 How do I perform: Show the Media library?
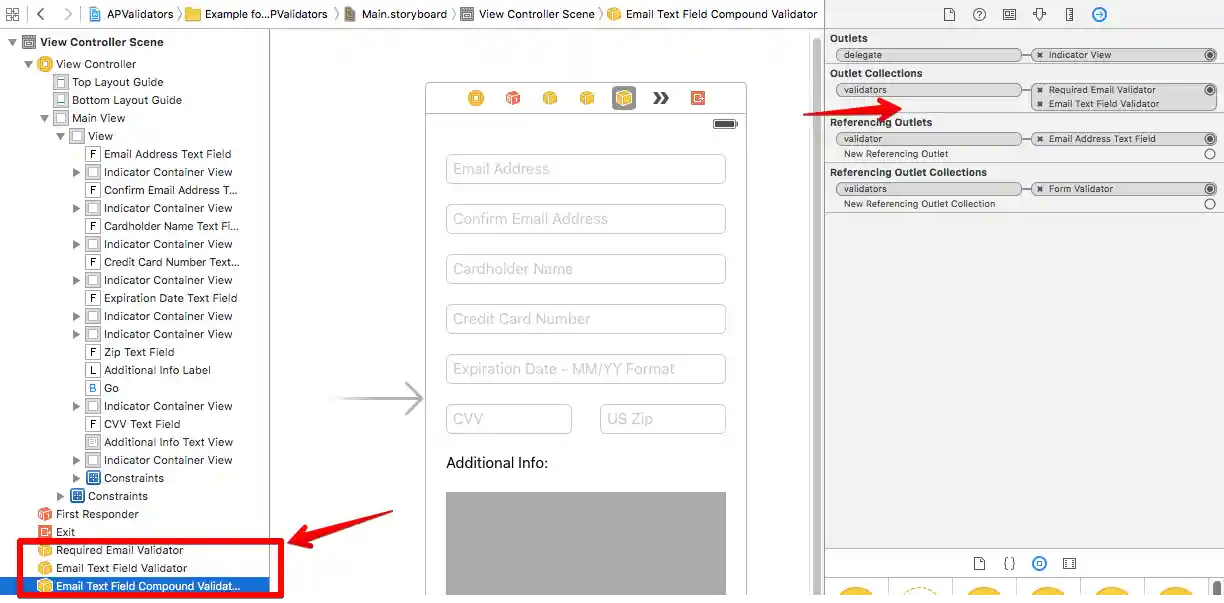[x=1070, y=563]
